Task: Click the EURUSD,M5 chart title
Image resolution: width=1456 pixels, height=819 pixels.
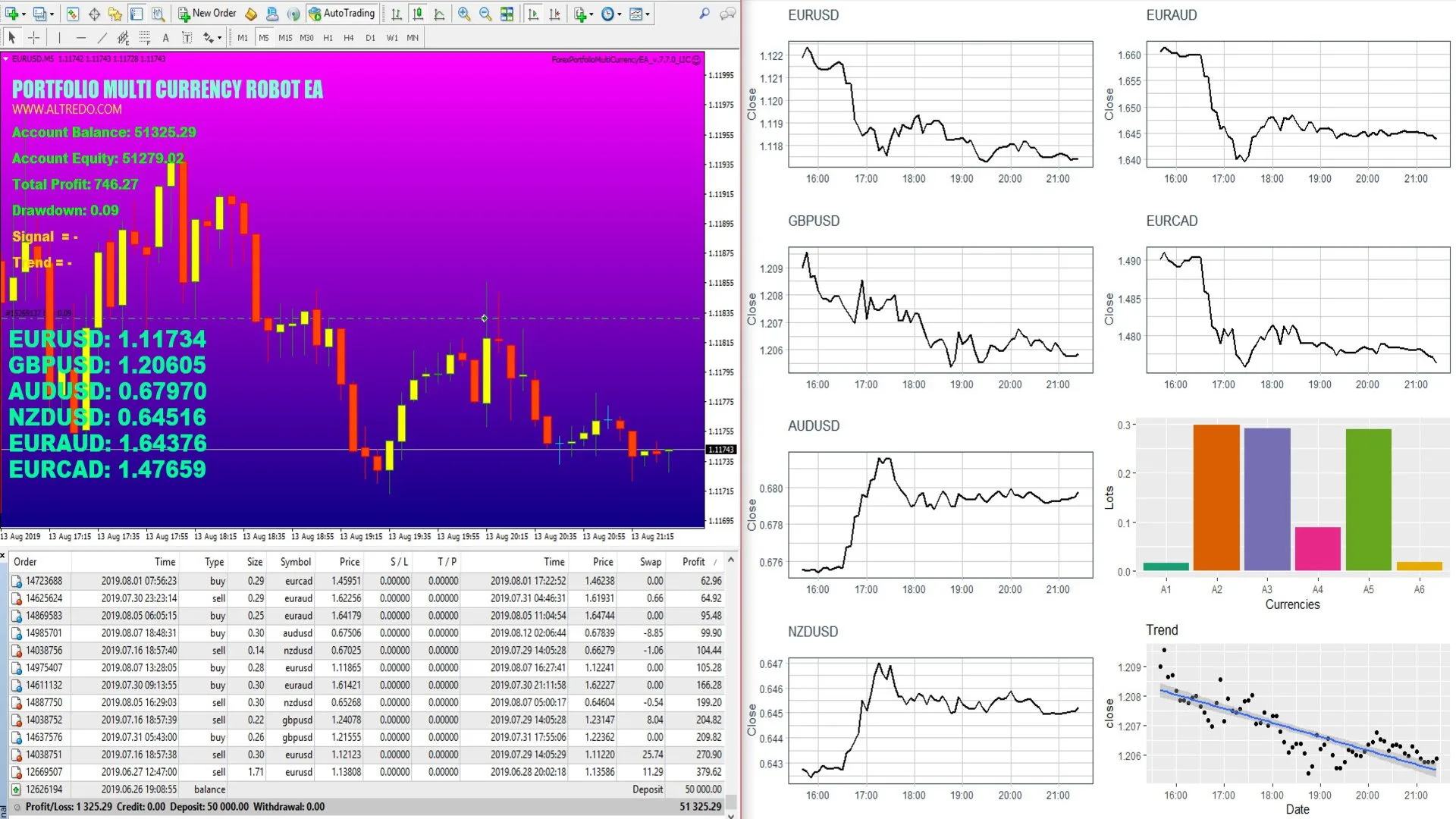Action: pos(33,59)
